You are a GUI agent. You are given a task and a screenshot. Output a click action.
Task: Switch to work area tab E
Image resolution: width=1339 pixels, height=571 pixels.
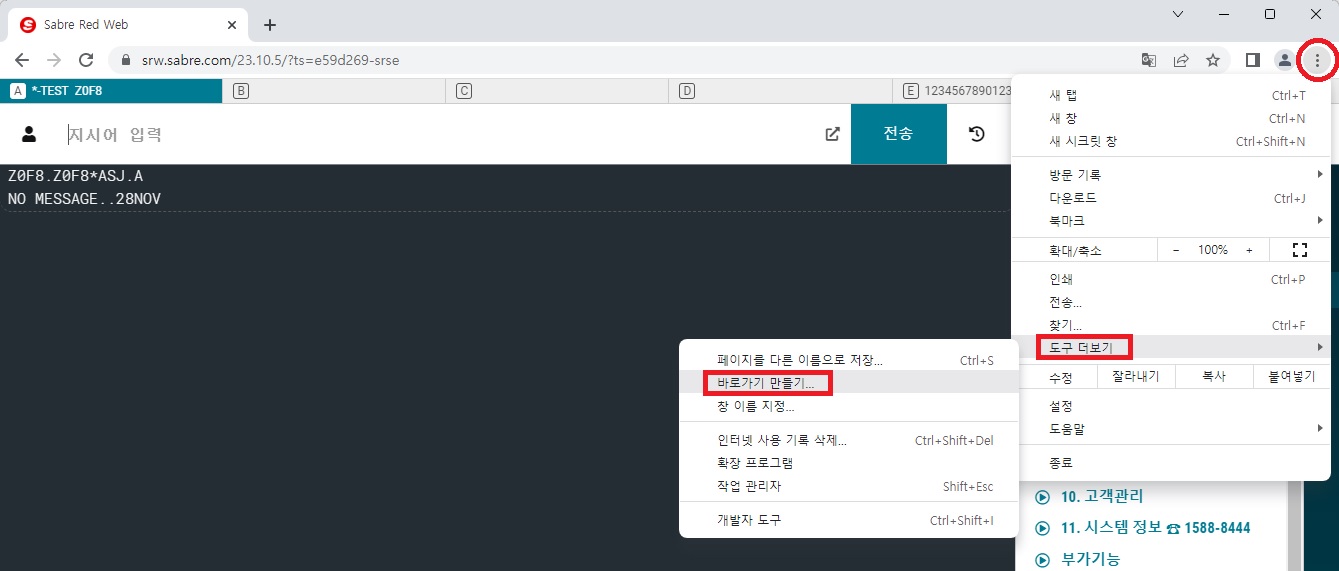coord(952,91)
